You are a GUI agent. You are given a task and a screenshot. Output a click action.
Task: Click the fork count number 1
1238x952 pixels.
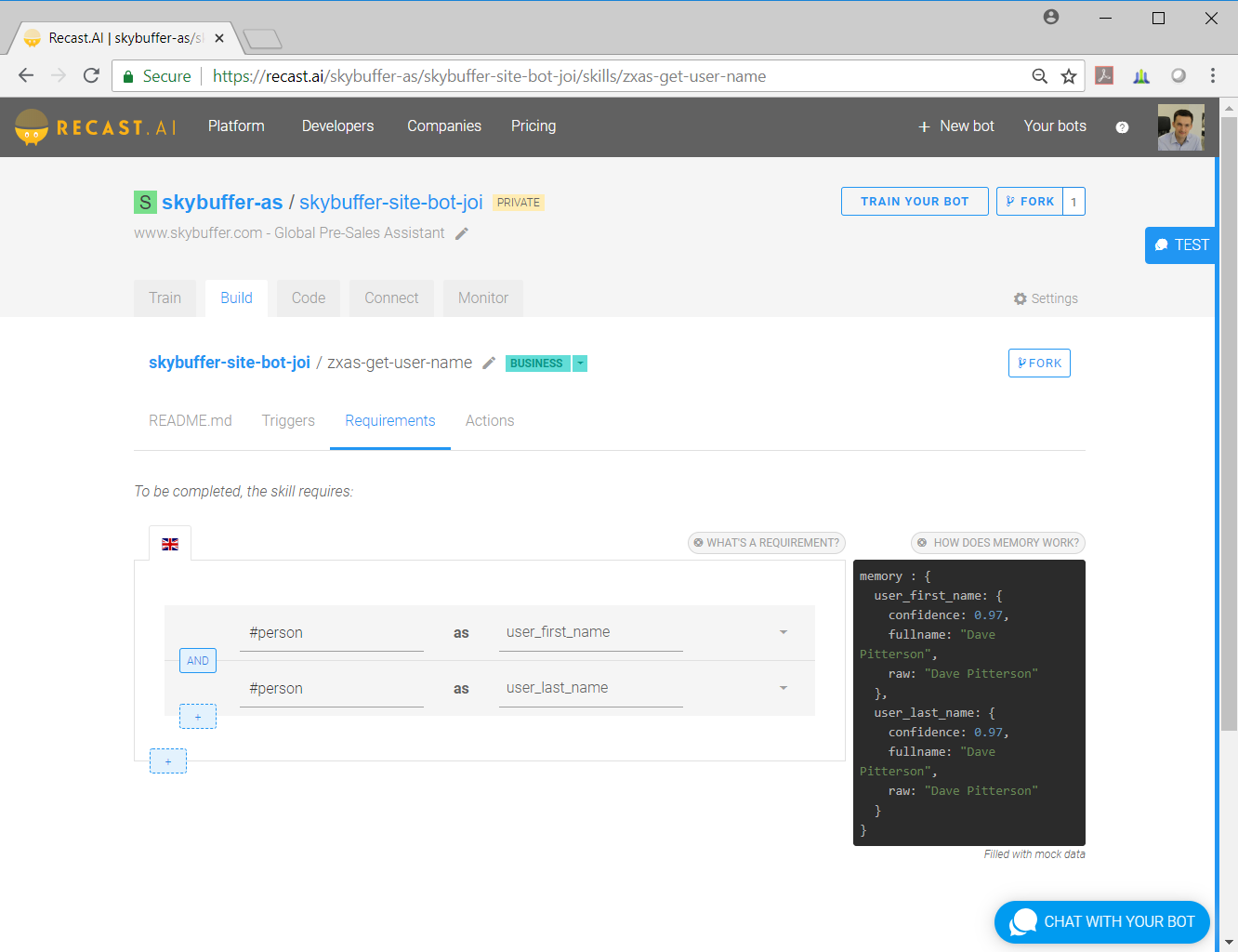tap(1074, 202)
